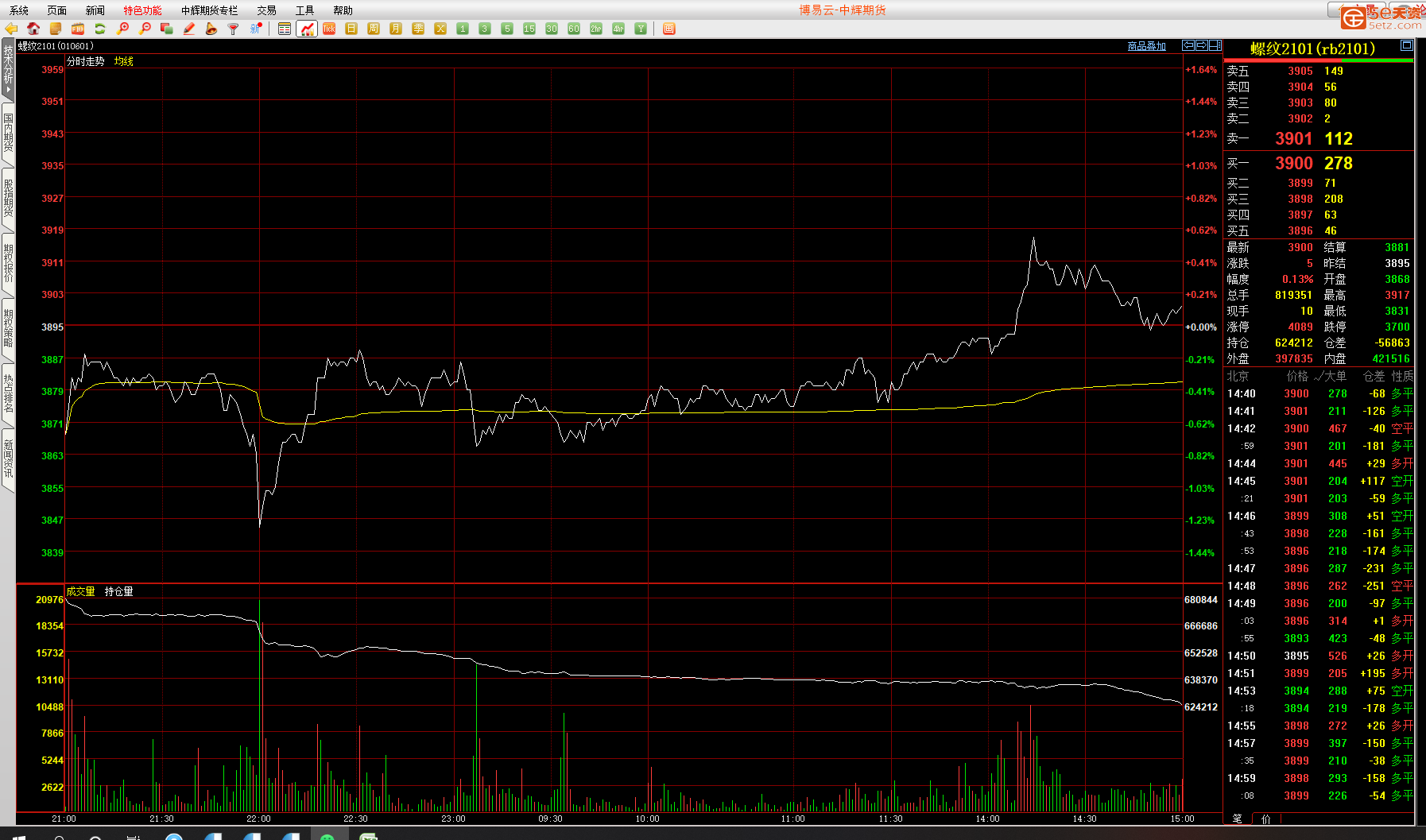The image size is (1426, 840).
Task: Open the 帮助 menu
Action: coord(343,10)
